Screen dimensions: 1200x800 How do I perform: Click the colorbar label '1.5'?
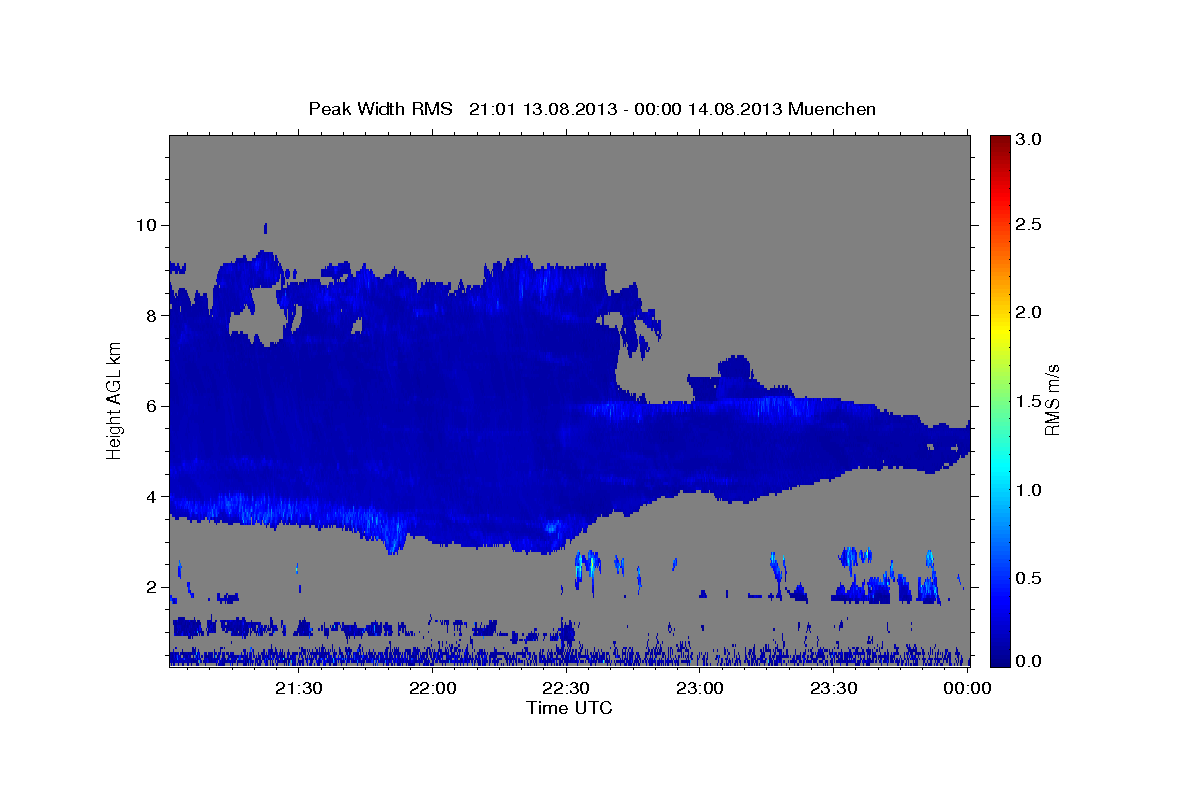[x=1028, y=401]
